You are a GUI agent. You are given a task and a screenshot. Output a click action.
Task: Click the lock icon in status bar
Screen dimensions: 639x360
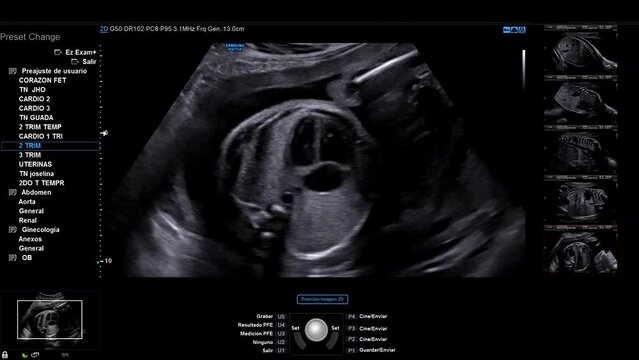pyautogui.click(x=5, y=355)
